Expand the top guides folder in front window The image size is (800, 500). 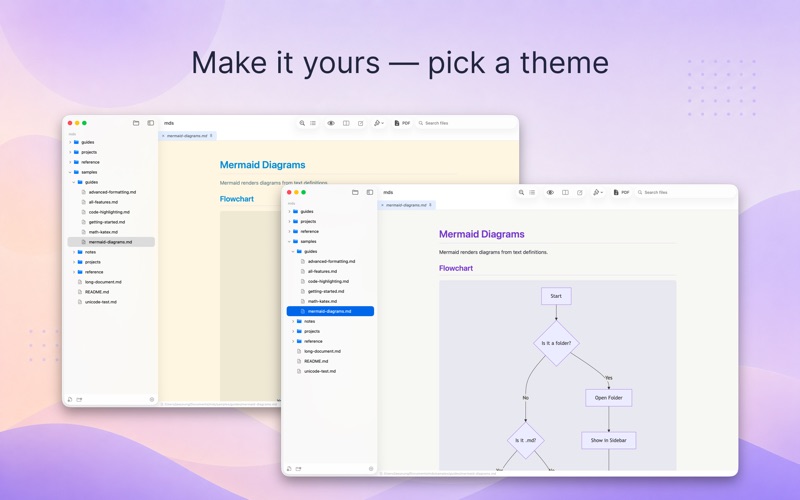click(289, 211)
